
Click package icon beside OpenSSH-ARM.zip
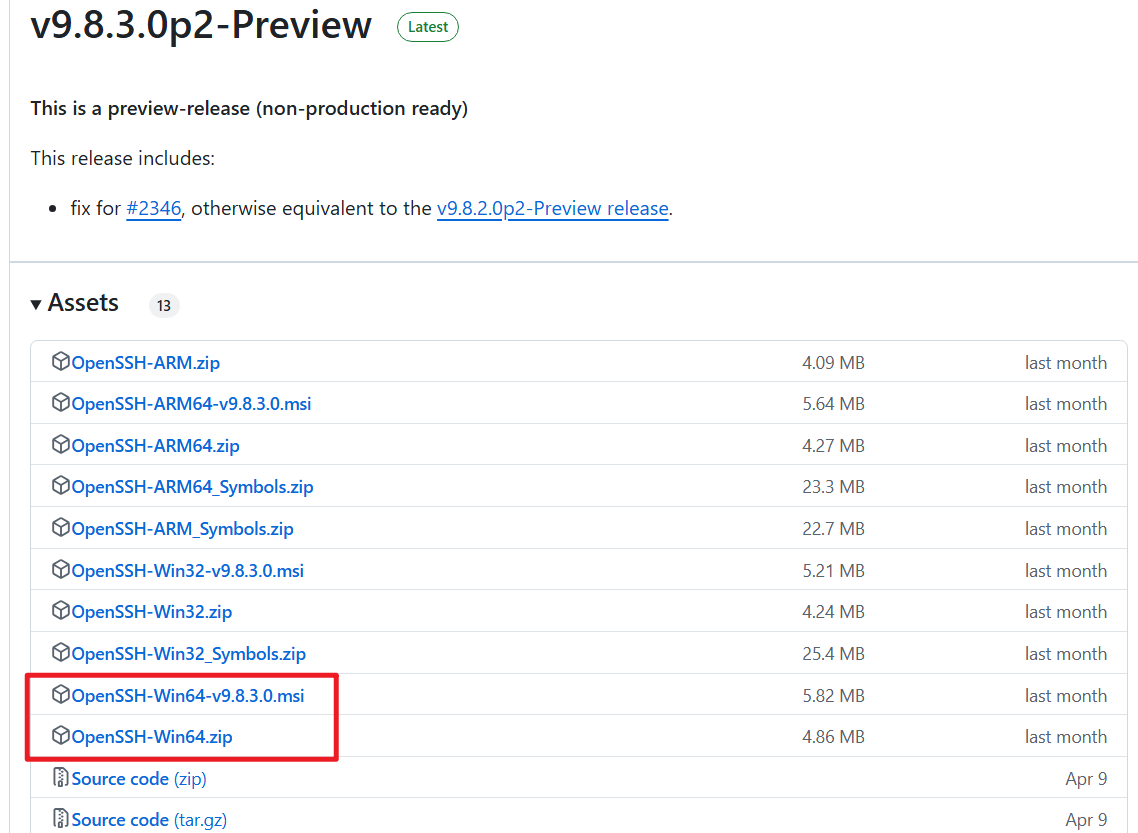pos(60,361)
